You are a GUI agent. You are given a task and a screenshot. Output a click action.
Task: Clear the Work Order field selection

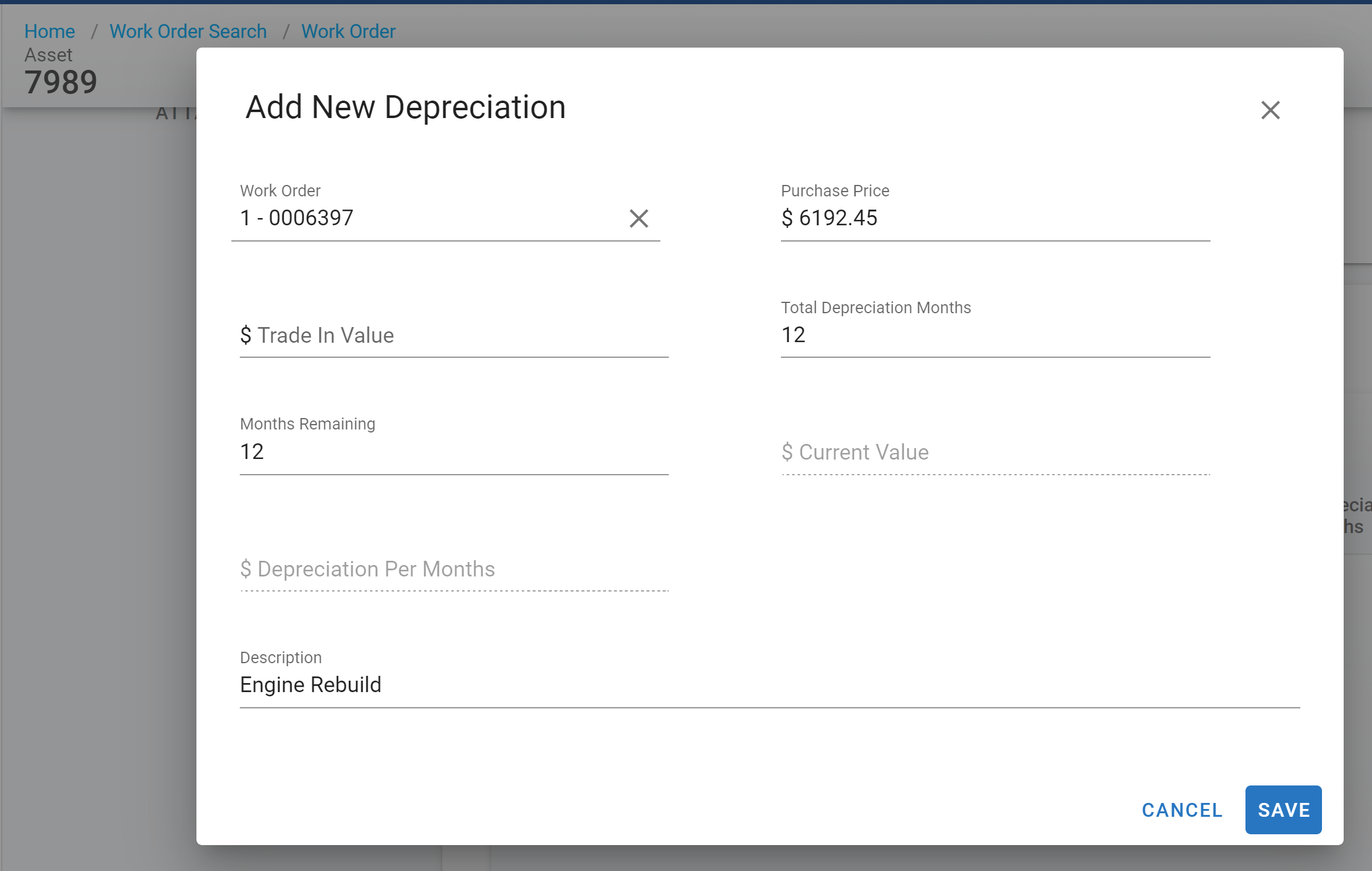pos(639,219)
